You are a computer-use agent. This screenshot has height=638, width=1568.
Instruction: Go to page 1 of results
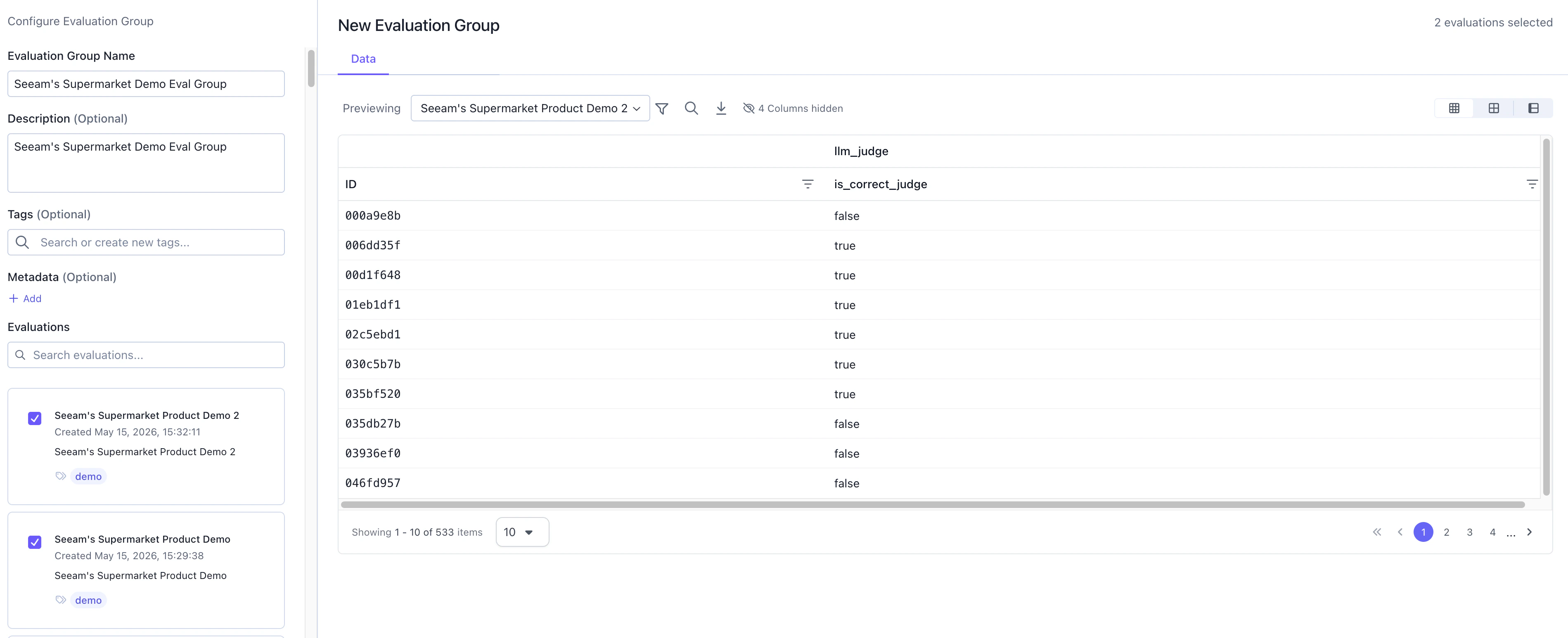point(1423,532)
